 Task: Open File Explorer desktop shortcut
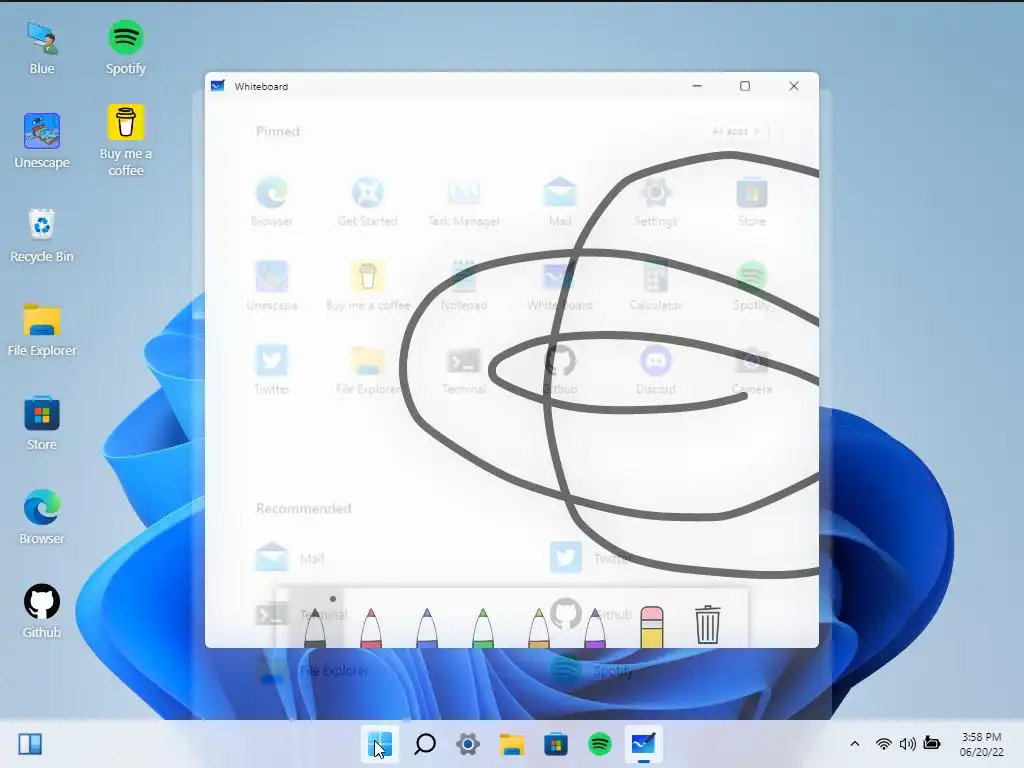point(42,330)
